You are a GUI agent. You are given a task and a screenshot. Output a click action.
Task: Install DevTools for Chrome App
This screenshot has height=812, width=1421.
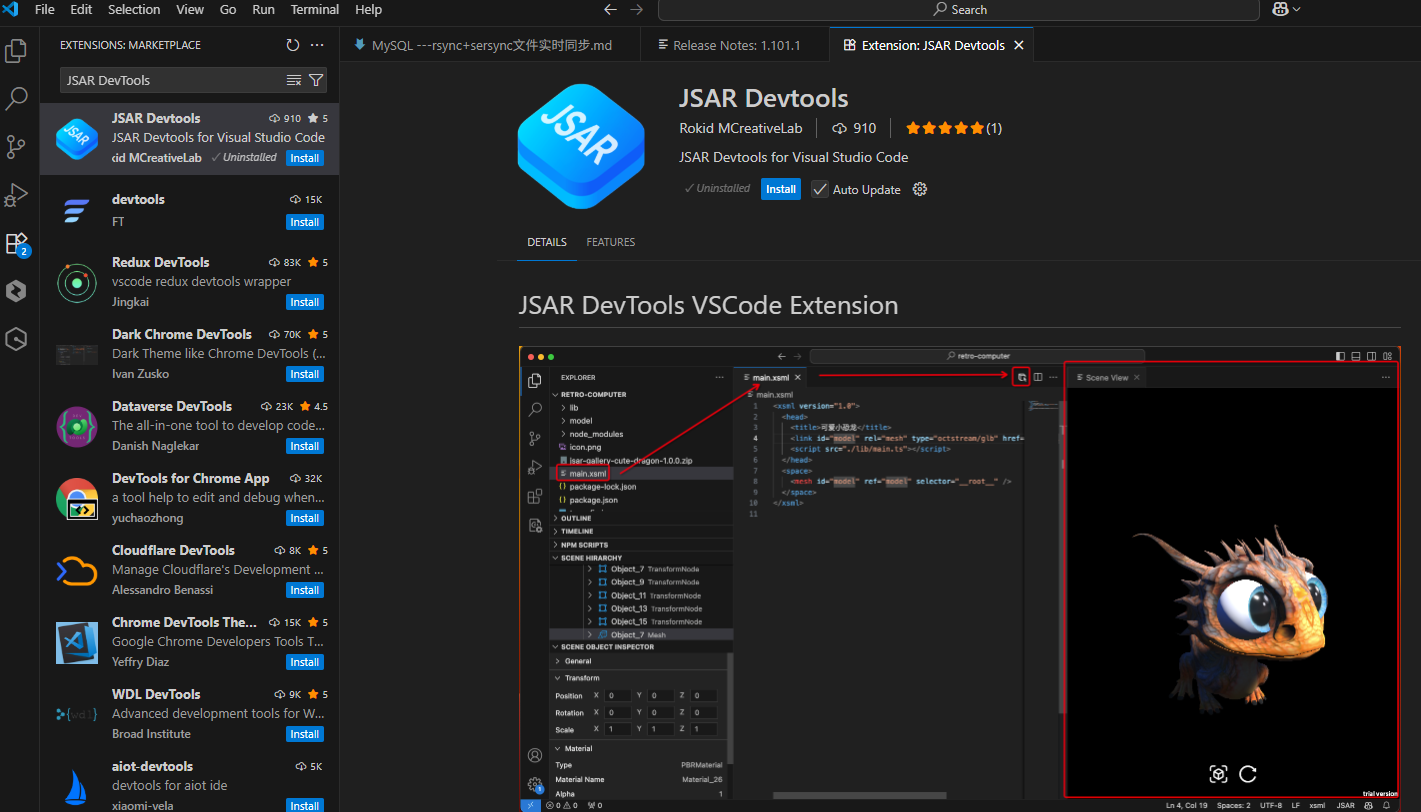tap(305, 518)
